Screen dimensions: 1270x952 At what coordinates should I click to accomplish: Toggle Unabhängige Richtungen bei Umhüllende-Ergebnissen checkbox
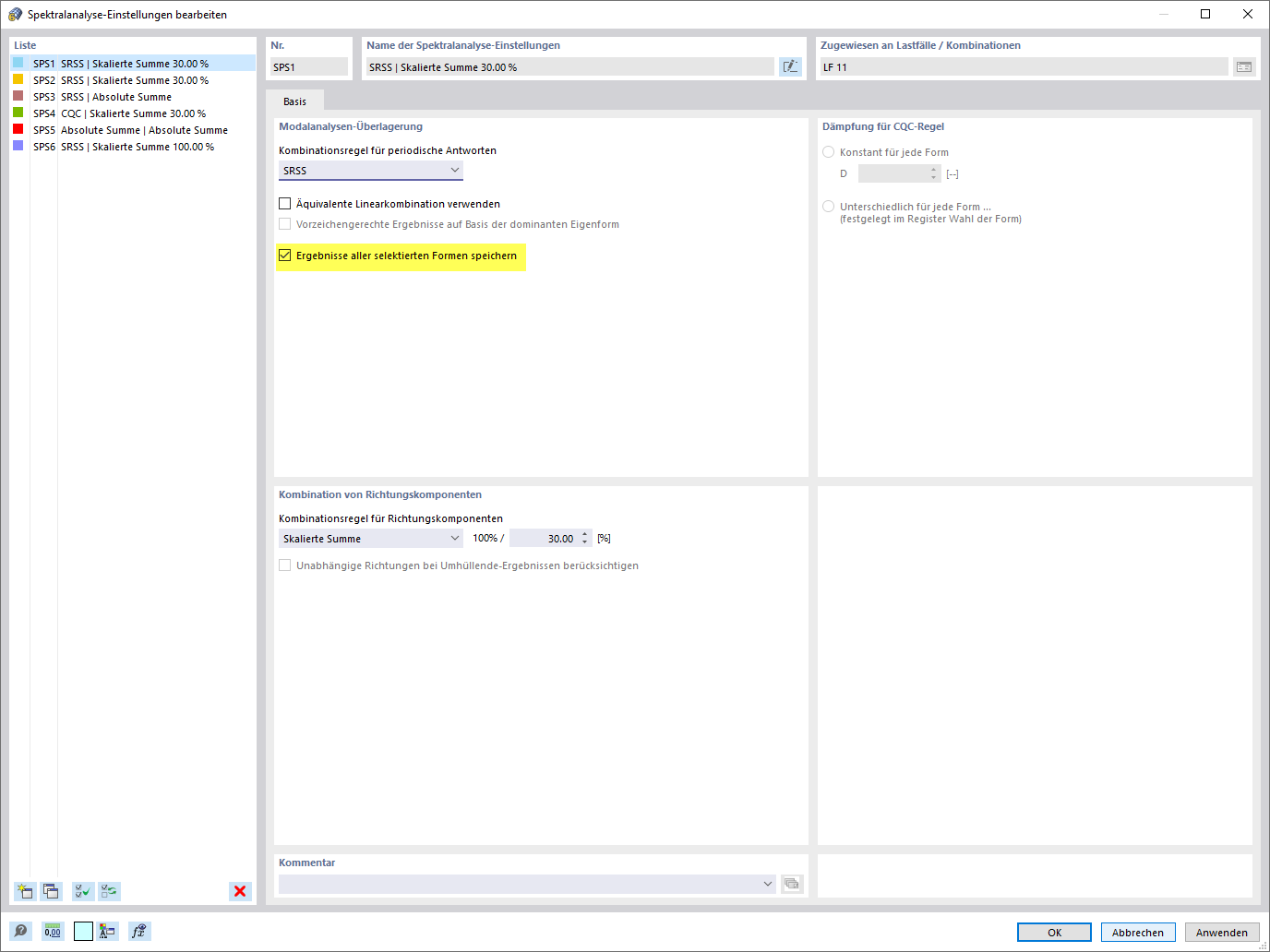click(285, 565)
